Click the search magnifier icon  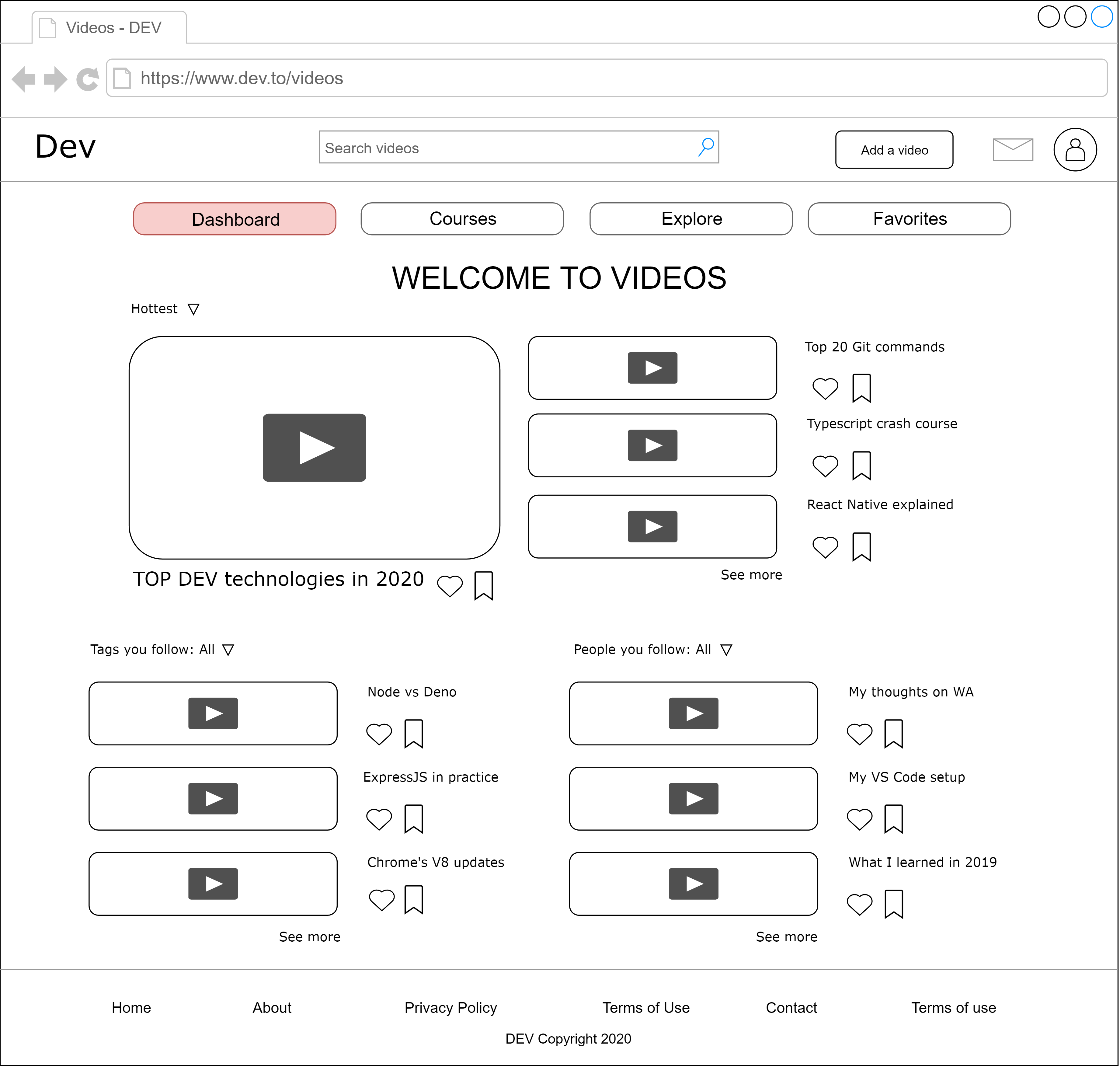[x=706, y=147]
